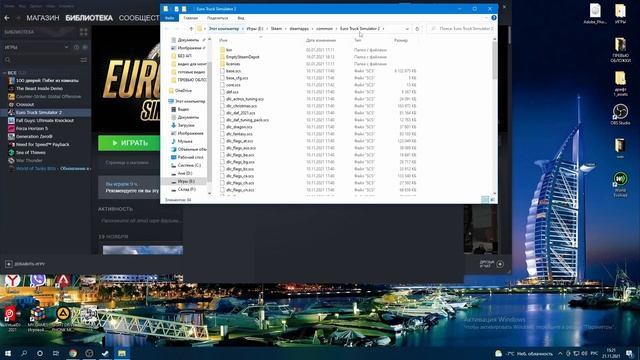Click Explorer refresh icon
Viewport: 640px width, 360px height.
pyautogui.click(x=417, y=29)
